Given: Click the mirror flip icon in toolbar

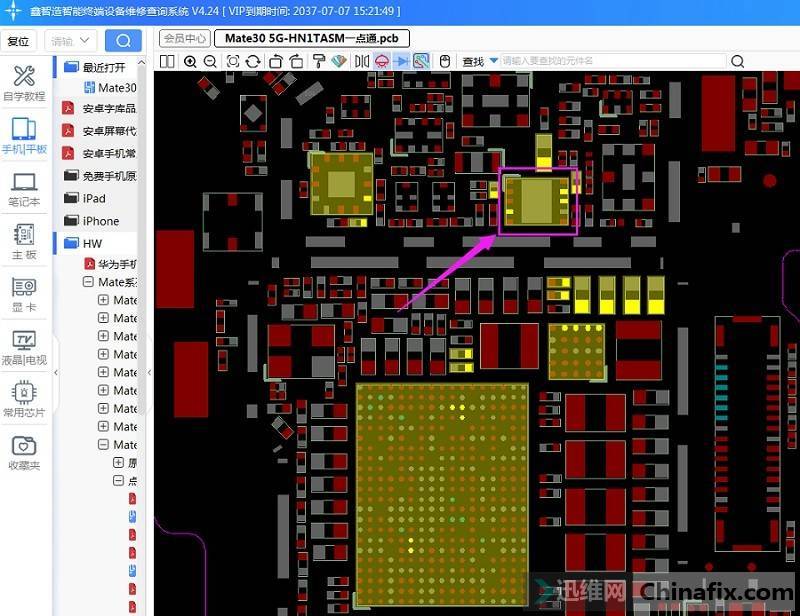Looking at the screenshot, I should 361,61.
